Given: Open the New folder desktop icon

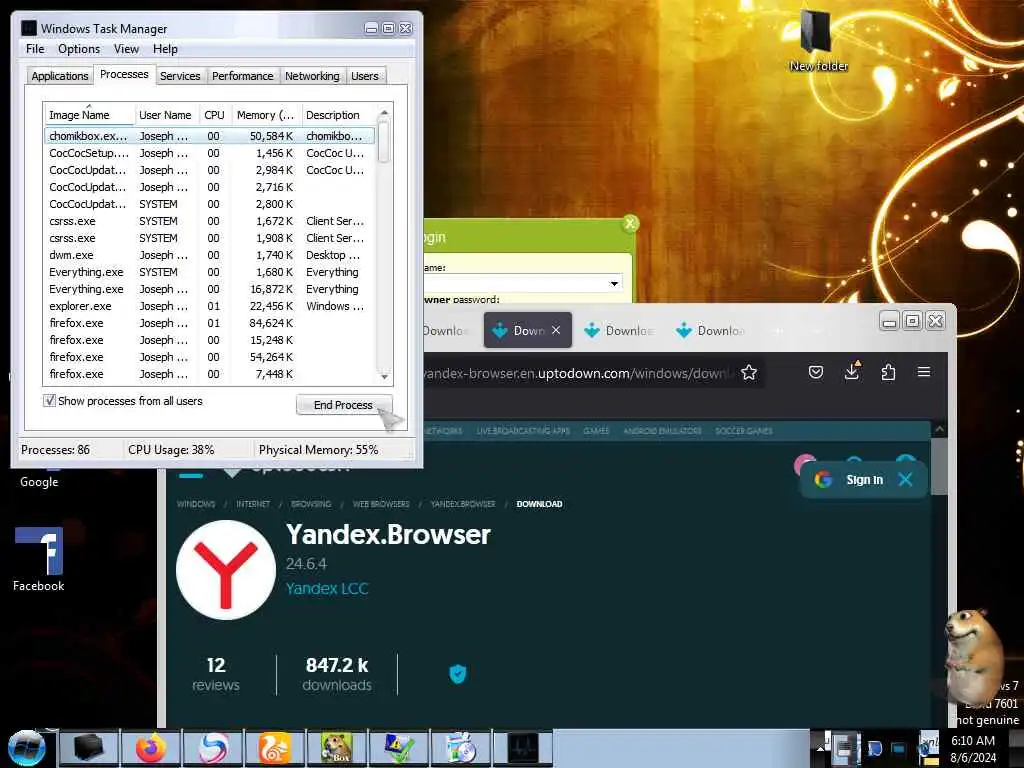Looking at the screenshot, I should [818, 40].
